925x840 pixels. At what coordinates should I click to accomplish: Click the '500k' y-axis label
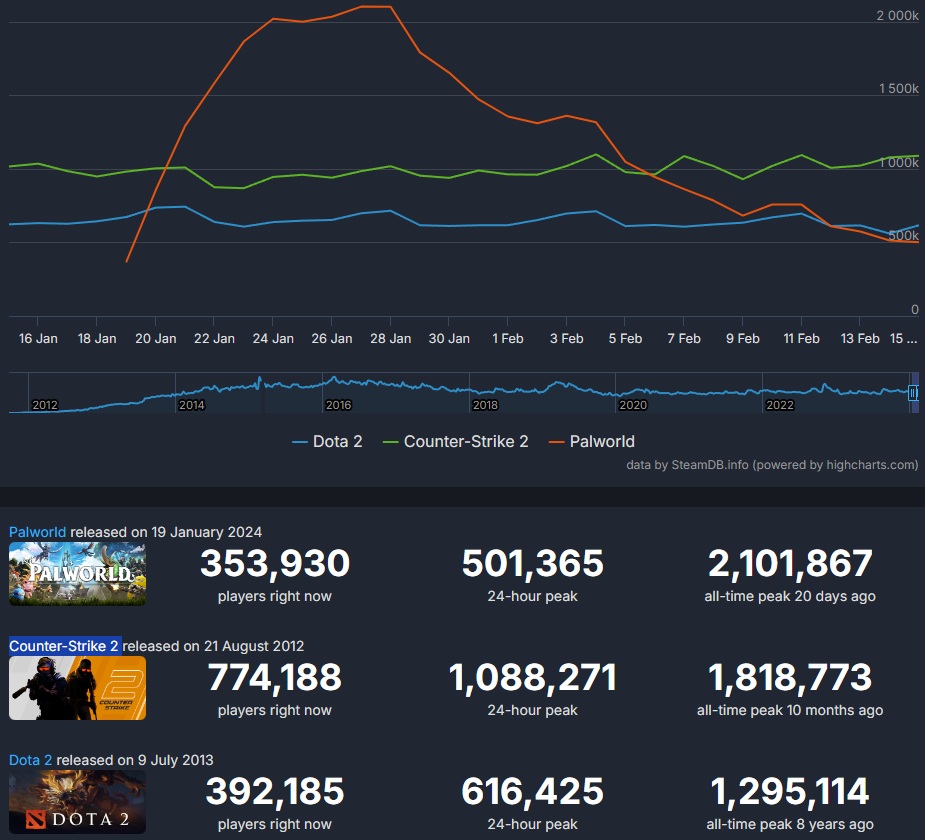pyautogui.click(x=904, y=235)
